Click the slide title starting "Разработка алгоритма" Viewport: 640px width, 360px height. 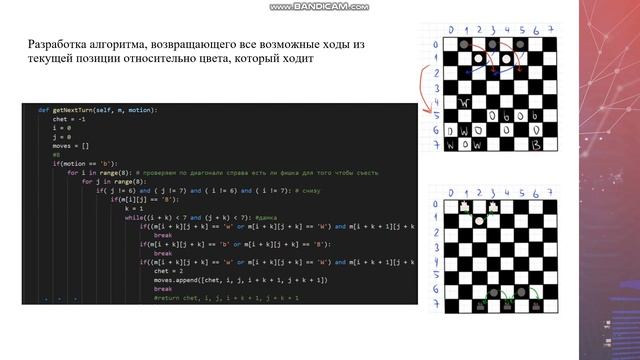point(196,51)
